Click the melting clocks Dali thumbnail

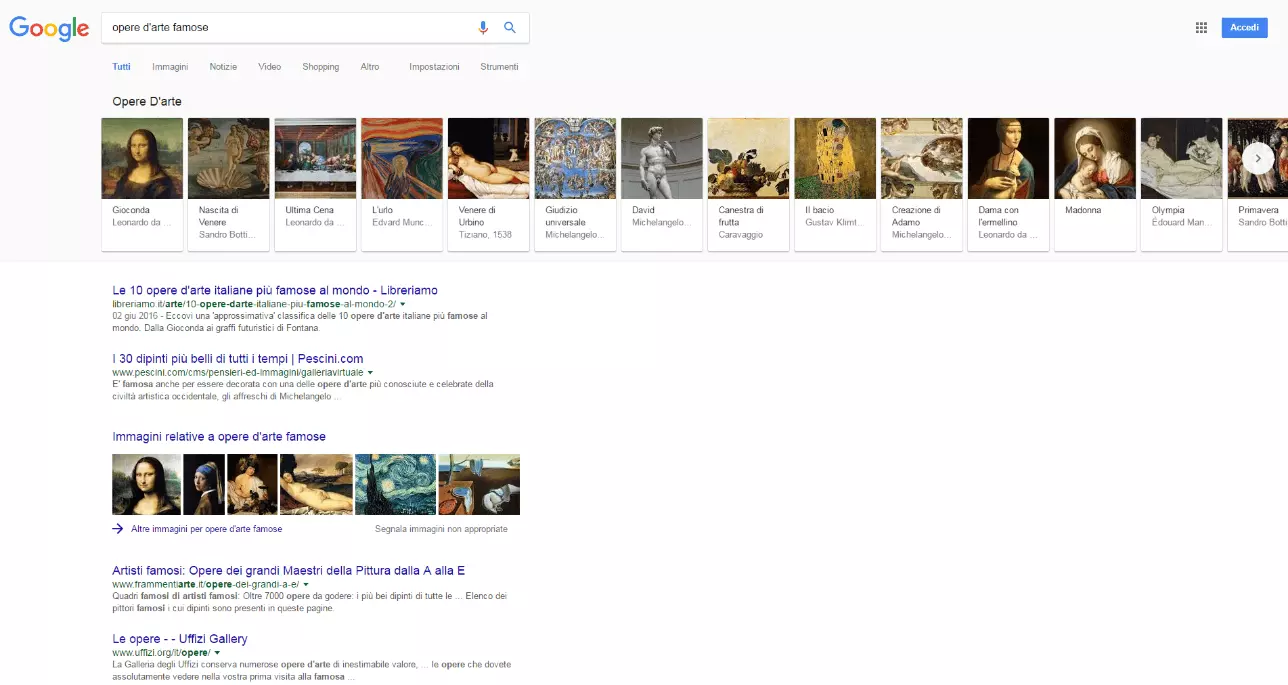point(479,484)
